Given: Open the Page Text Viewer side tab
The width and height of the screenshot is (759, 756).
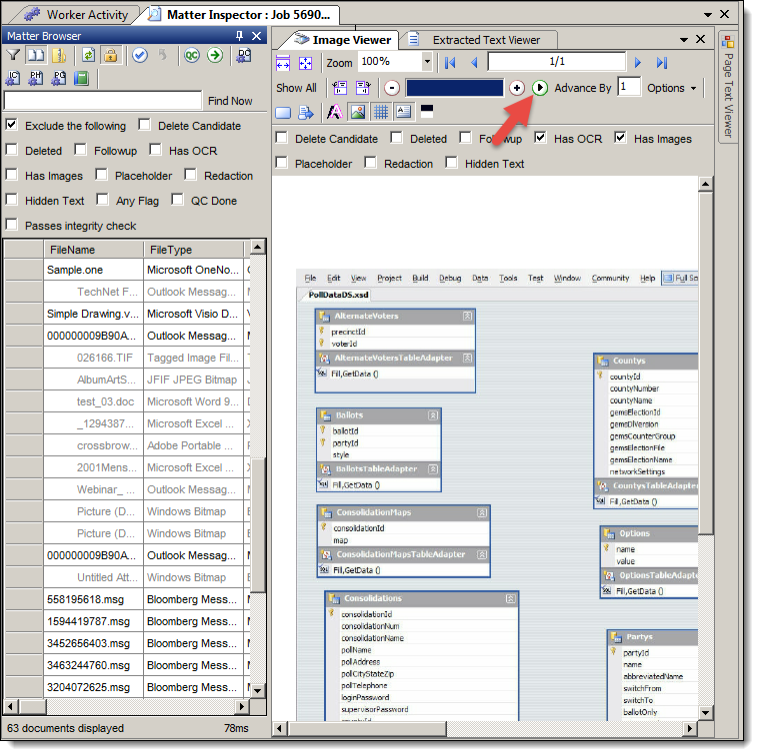Looking at the screenshot, I should pyautogui.click(x=728, y=87).
